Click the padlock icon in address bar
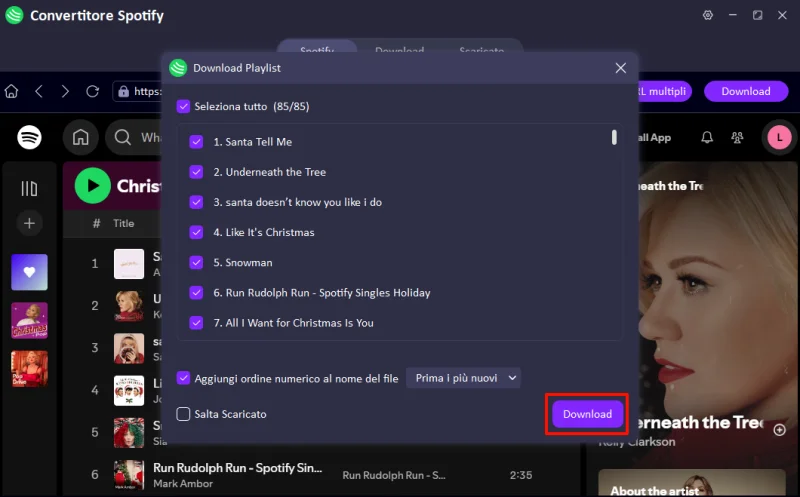800x497 pixels. click(x=123, y=91)
